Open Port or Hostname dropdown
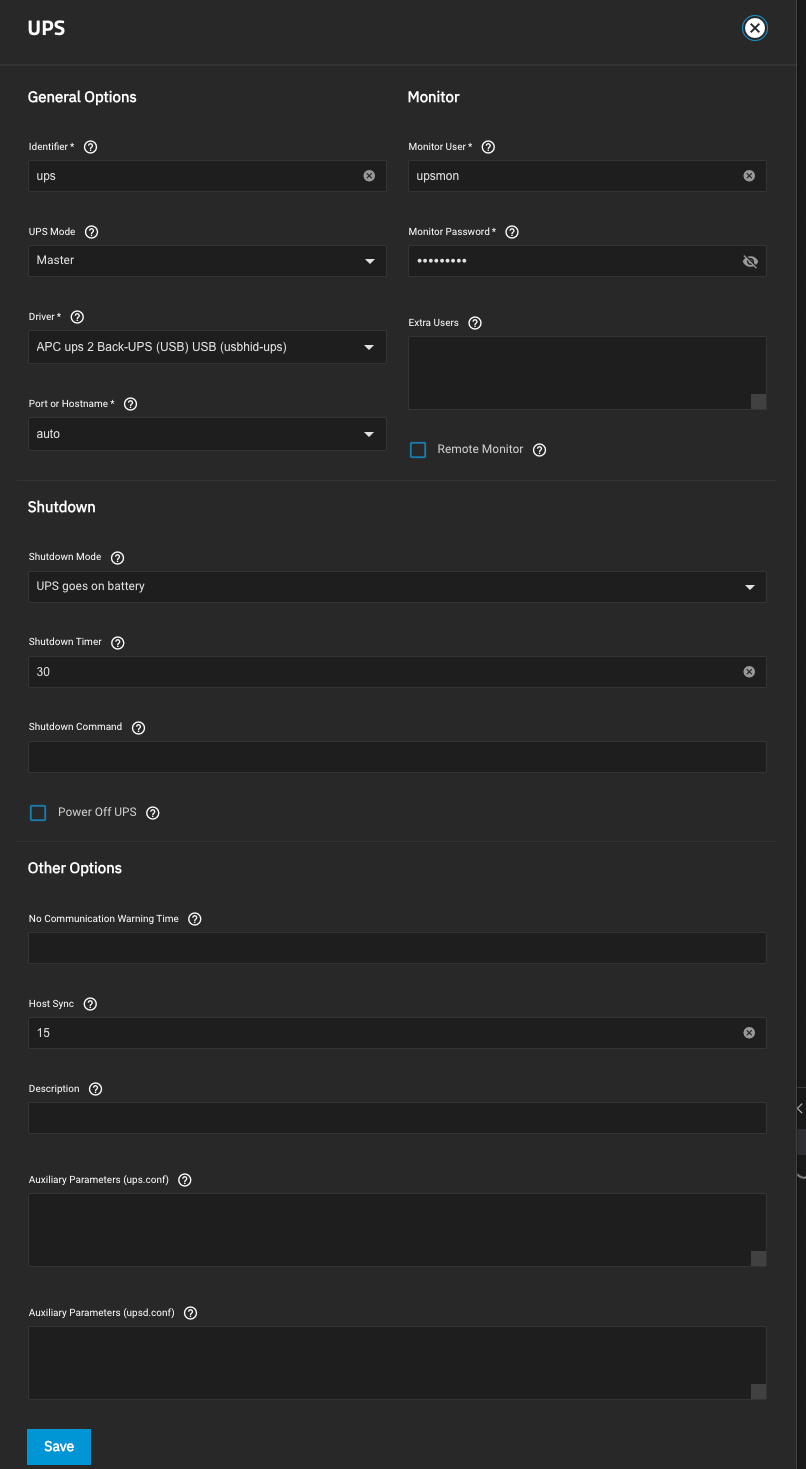The width and height of the screenshot is (806, 1469). (207, 434)
